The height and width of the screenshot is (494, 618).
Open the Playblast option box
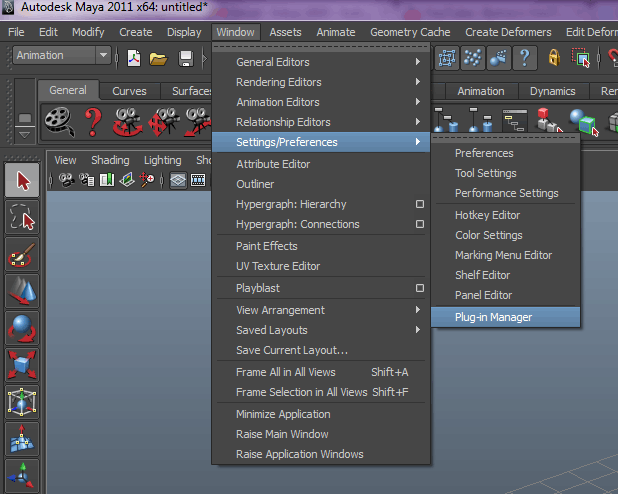(x=420, y=288)
